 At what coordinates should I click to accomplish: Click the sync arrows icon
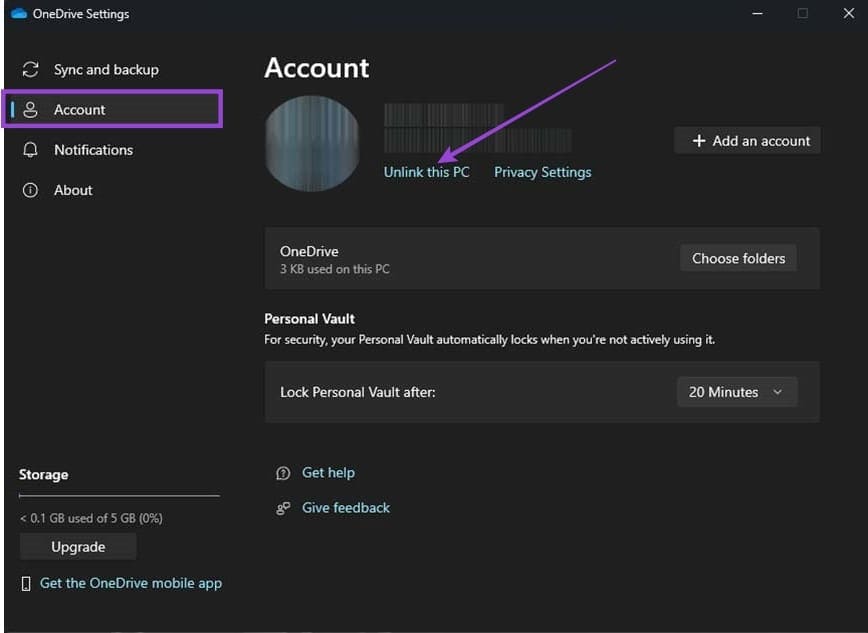point(30,70)
